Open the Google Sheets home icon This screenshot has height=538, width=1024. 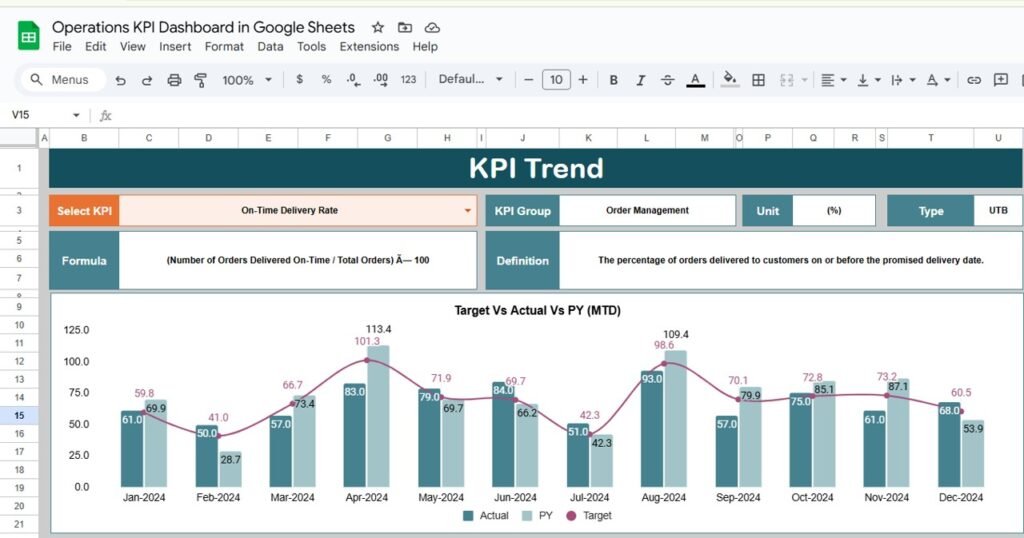click(x=28, y=35)
